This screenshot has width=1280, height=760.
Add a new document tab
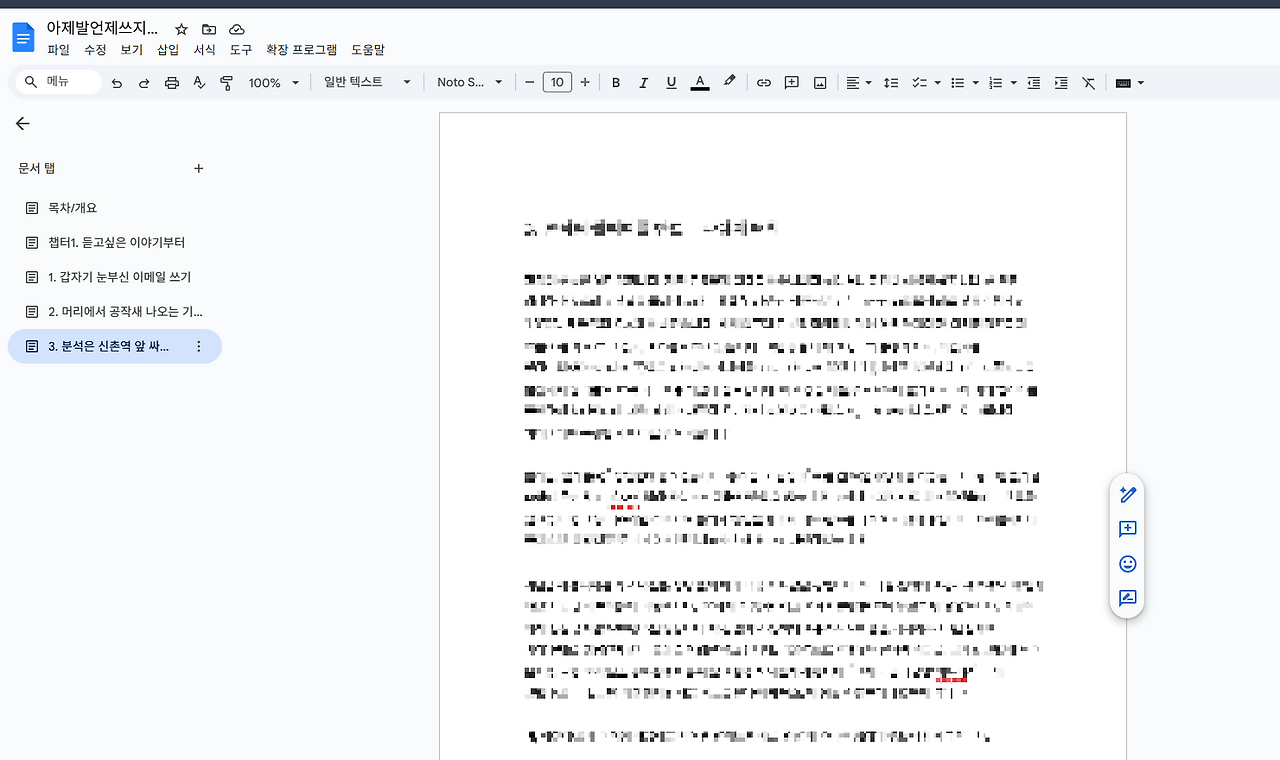coord(198,168)
